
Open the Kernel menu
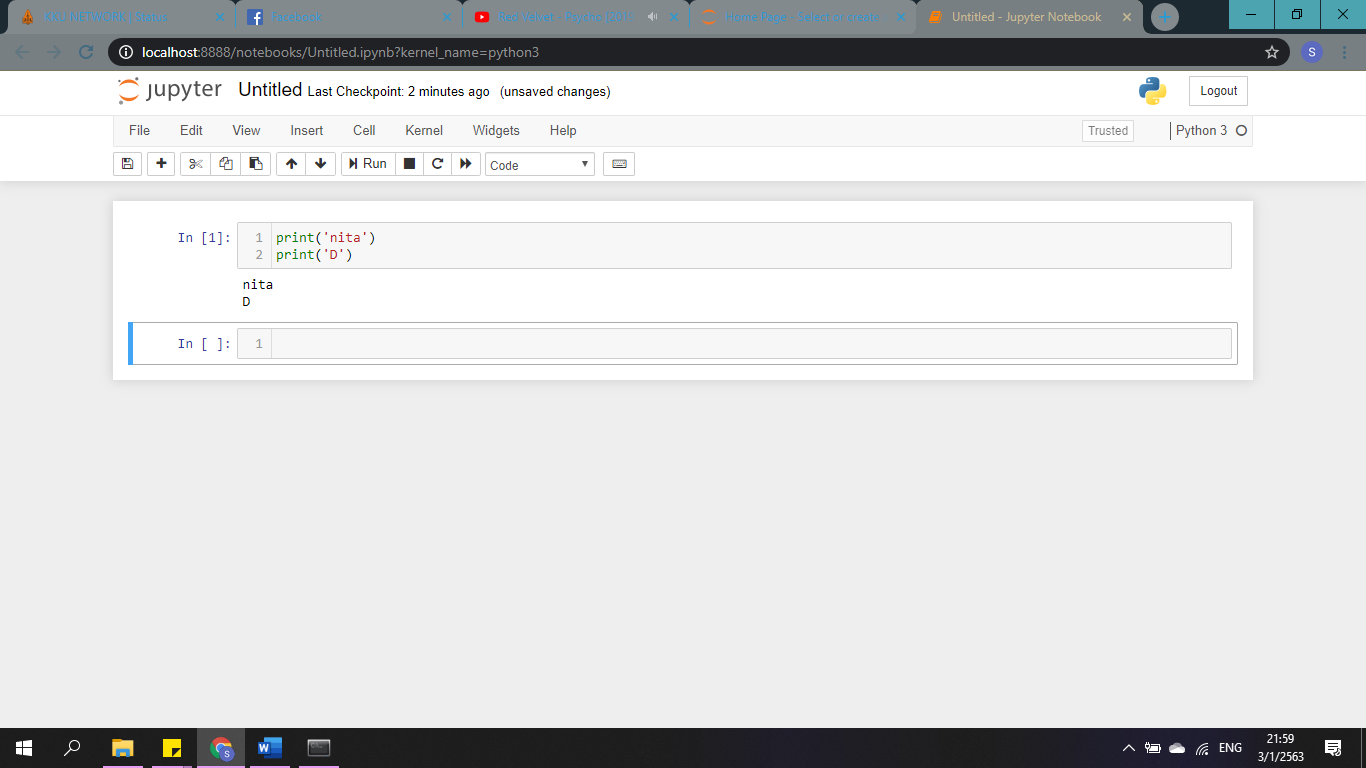pos(424,131)
